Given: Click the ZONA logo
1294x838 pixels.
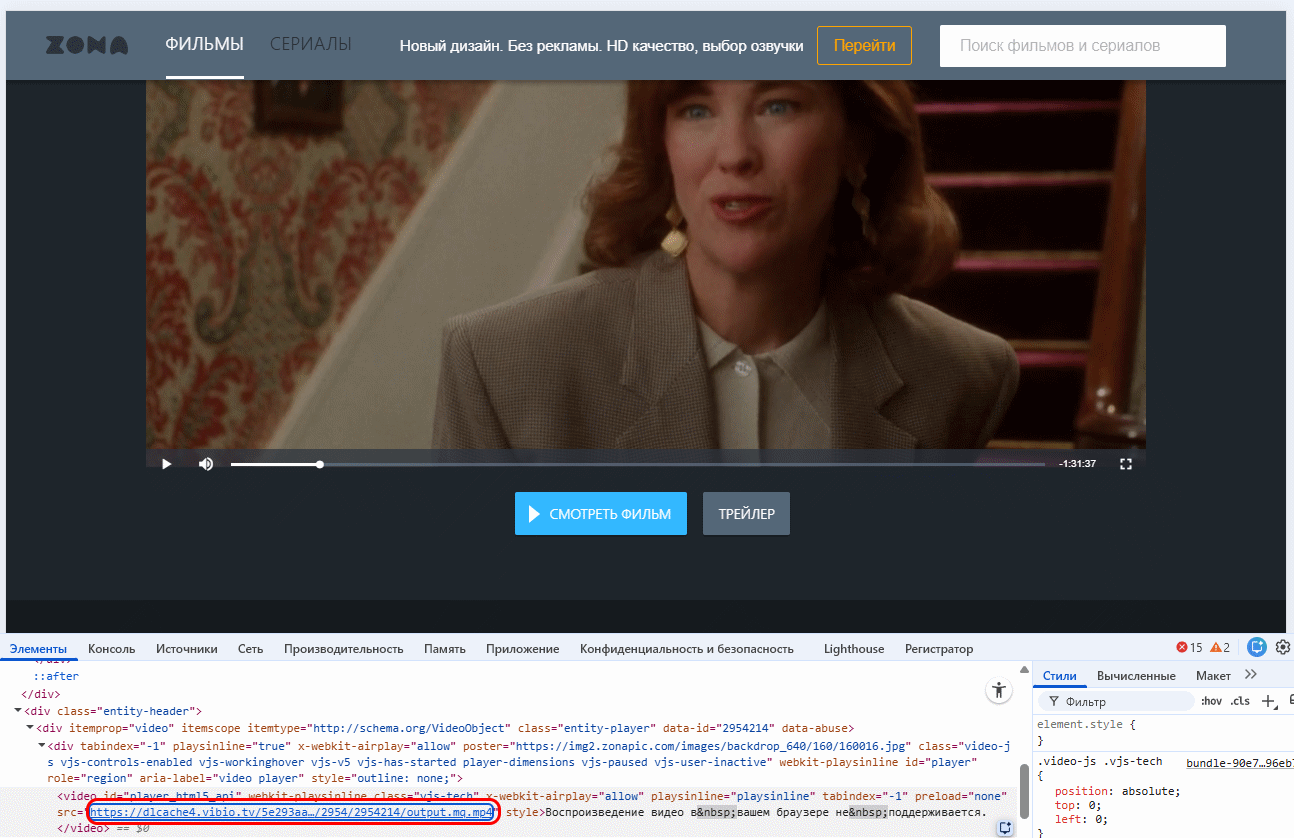Looking at the screenshot, I should point(87,45).
